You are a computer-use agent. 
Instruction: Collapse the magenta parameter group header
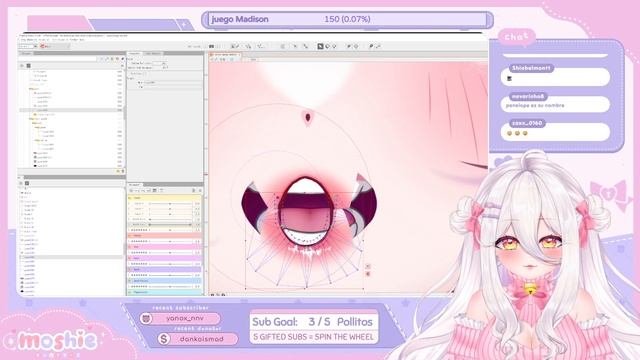(x=165, y=258)
